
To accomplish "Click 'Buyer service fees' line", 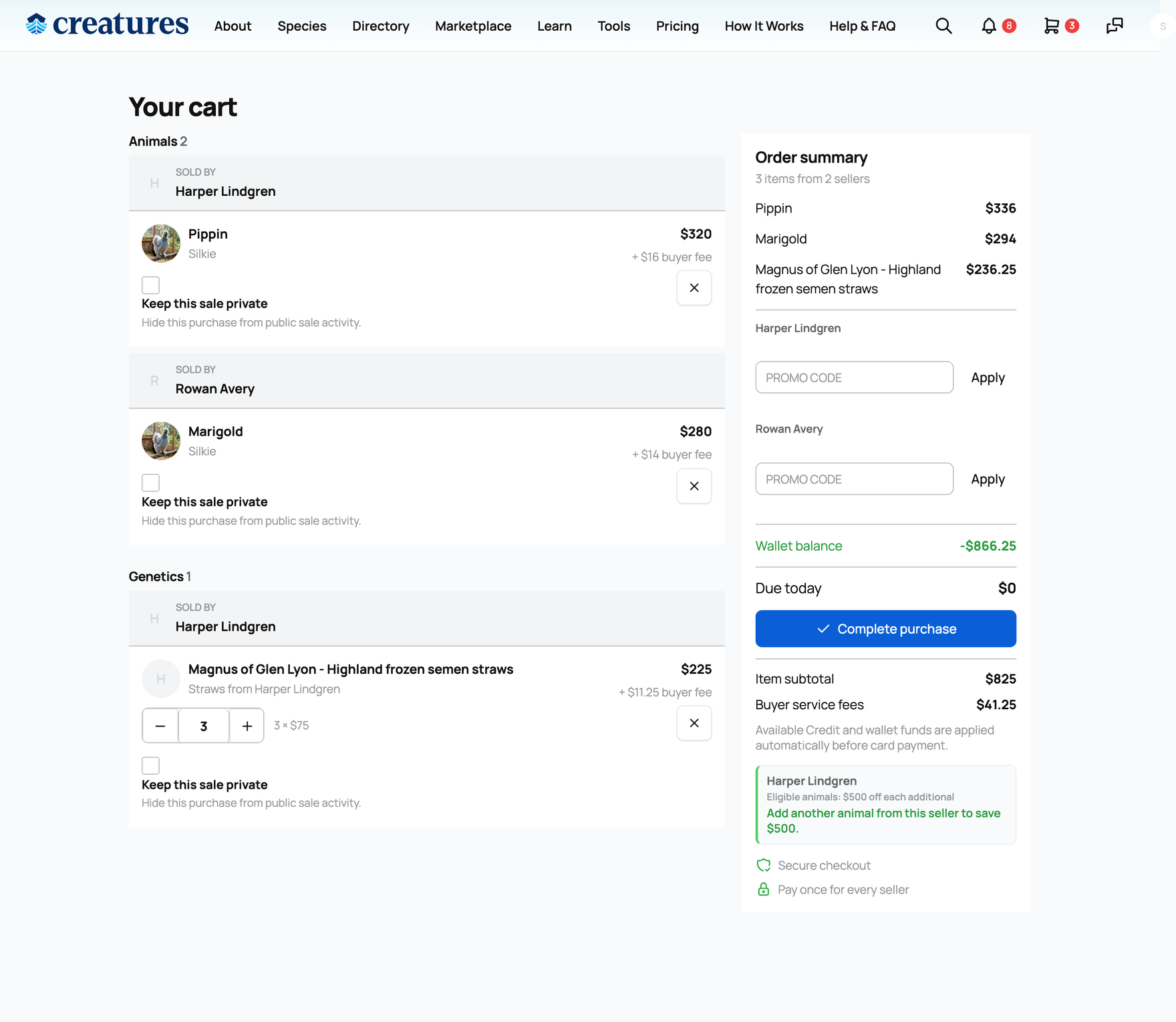I will [886, 705].
